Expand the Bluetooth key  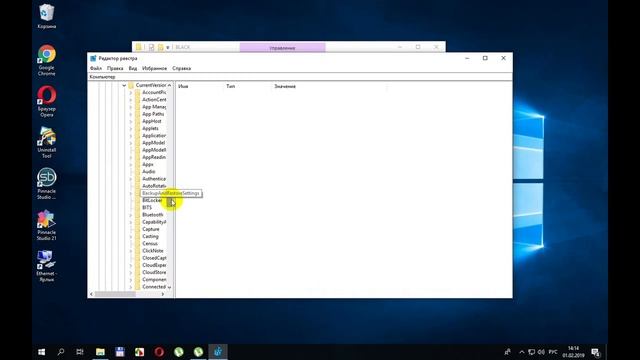click(131, 215)
